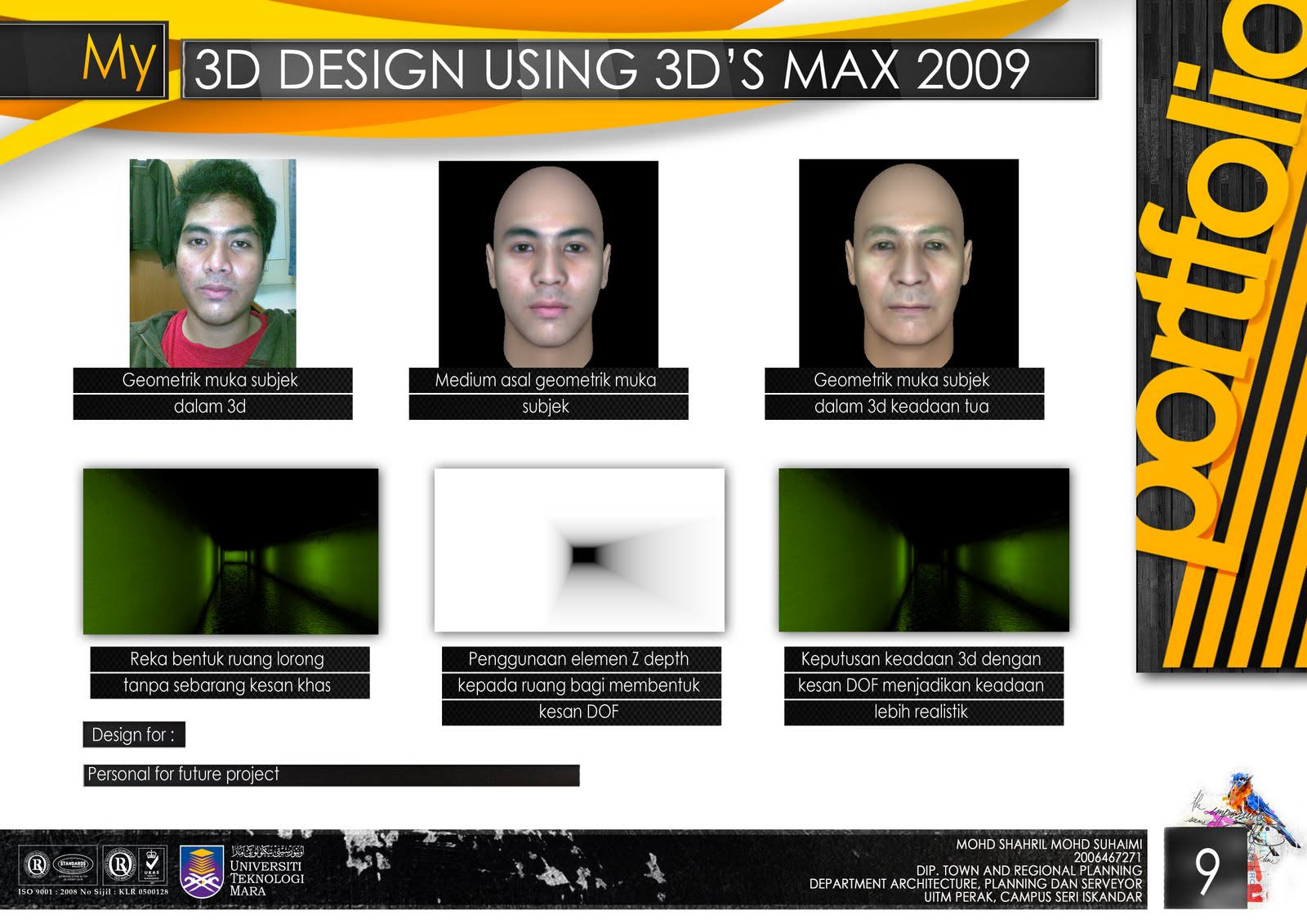Click the 'ISO 9001 : 2008 No Sijil' text
This screenshot has width=1307, height=924.
(x=93, y=891)
